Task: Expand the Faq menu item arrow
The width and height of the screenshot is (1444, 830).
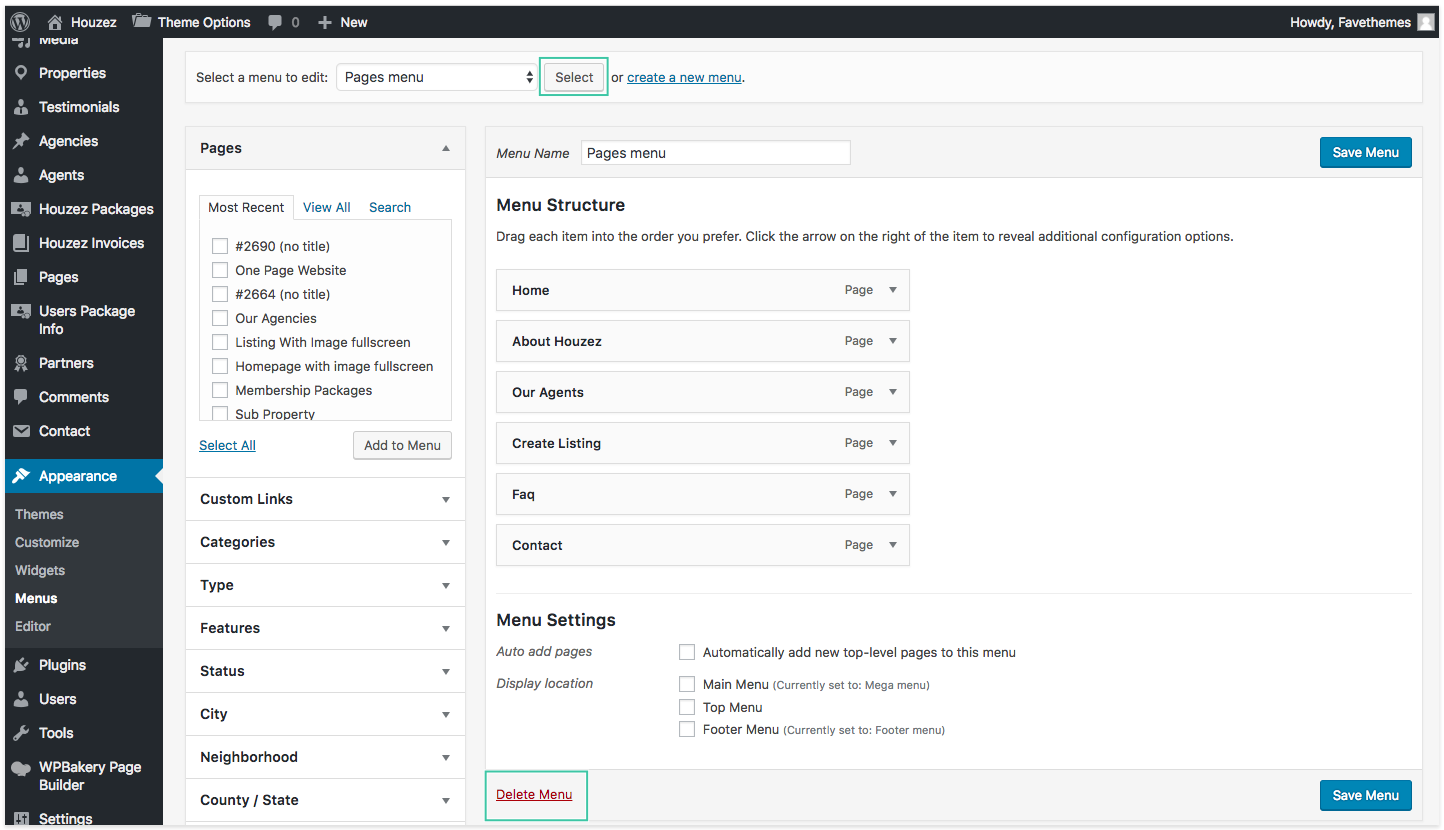Action: click(893, 494)
